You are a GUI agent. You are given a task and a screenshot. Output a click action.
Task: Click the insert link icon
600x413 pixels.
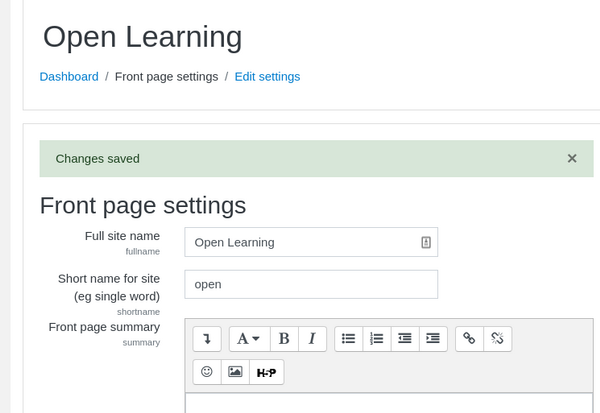(469, 339)
